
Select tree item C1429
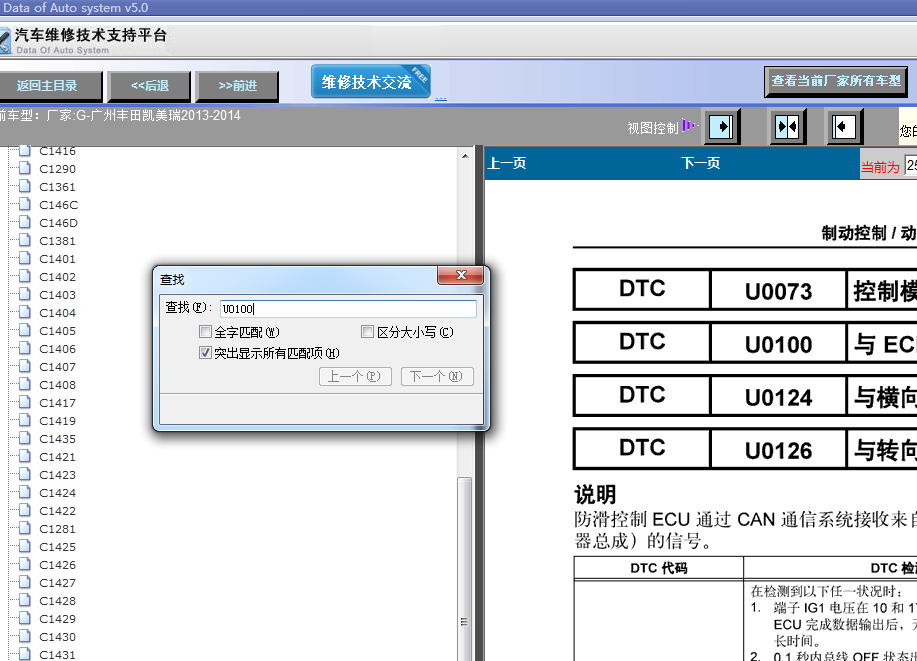pos(57,619)
